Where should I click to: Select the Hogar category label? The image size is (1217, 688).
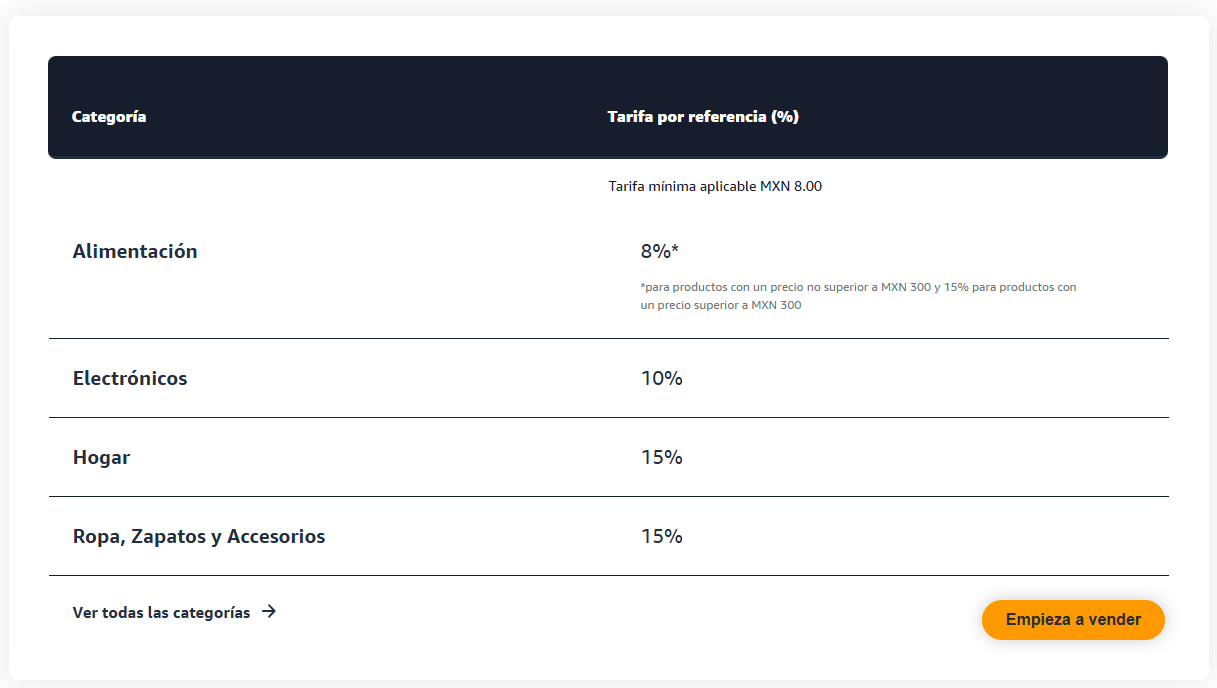[102, 458]
